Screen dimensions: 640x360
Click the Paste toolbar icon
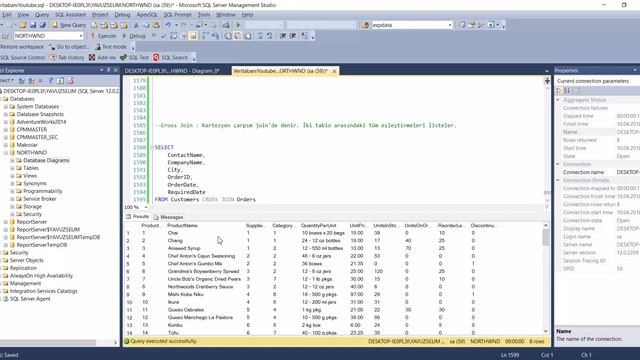coord(156,25)
